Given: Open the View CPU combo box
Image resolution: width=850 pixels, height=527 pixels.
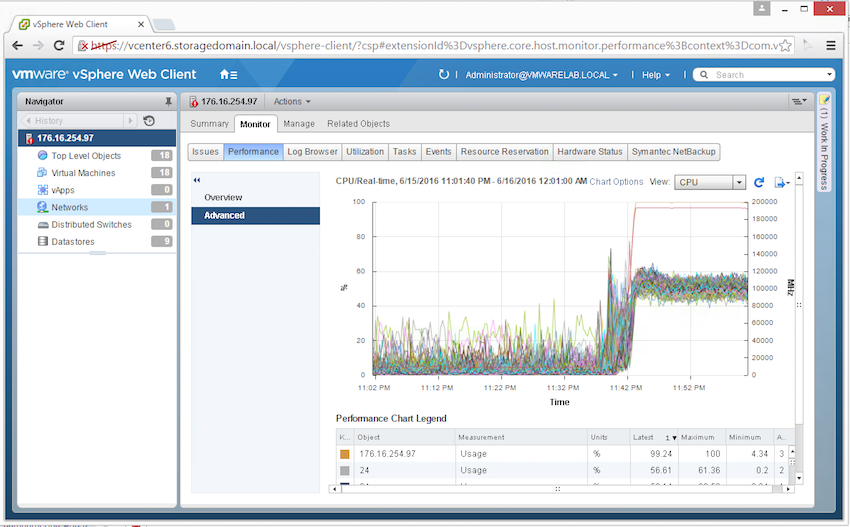Looking at the screenshot, I should tap(710, 182).
